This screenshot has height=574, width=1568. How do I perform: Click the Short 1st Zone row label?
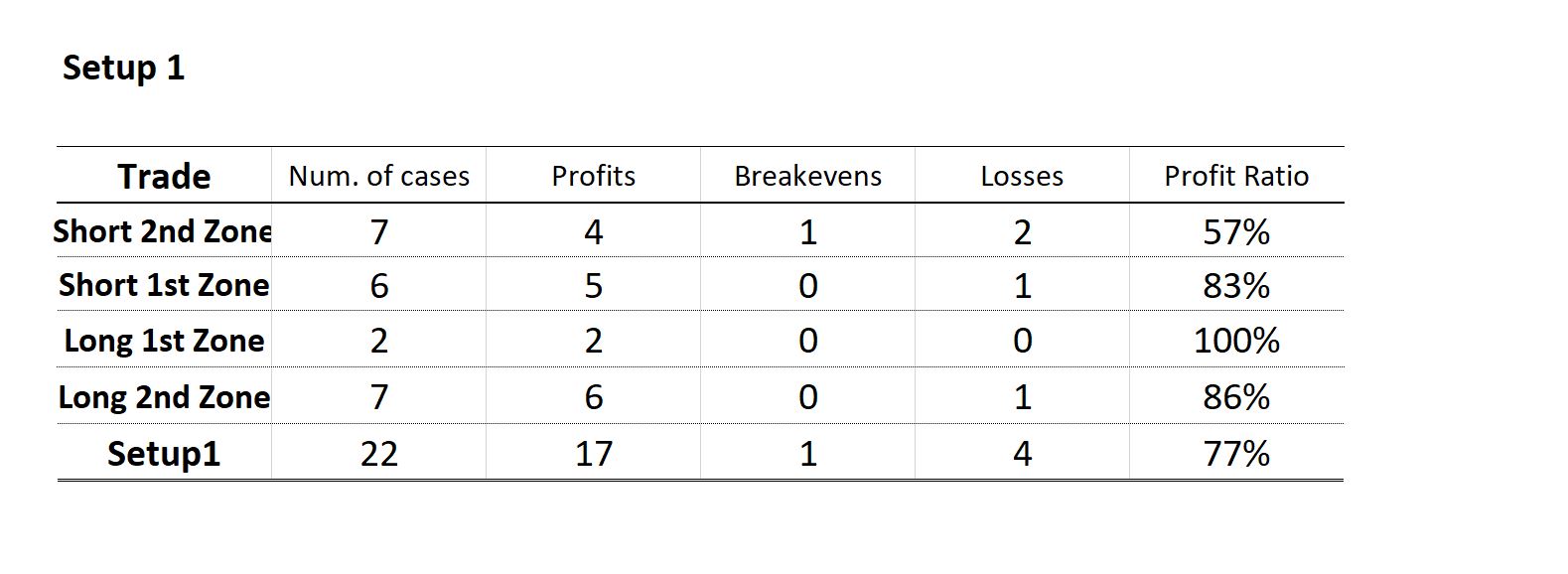click(x=164, y=285)
